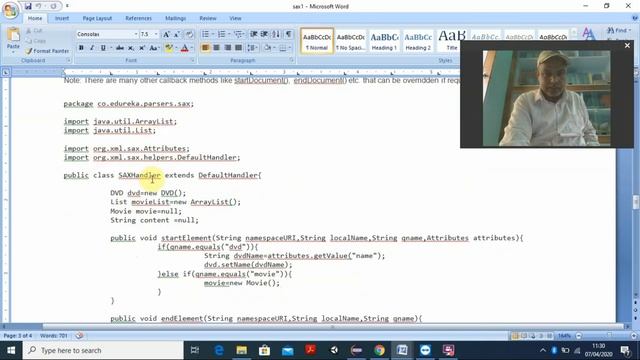Click the Find button in Editing group
Viewport: 640px width, 360px height.
coord(619,31)
